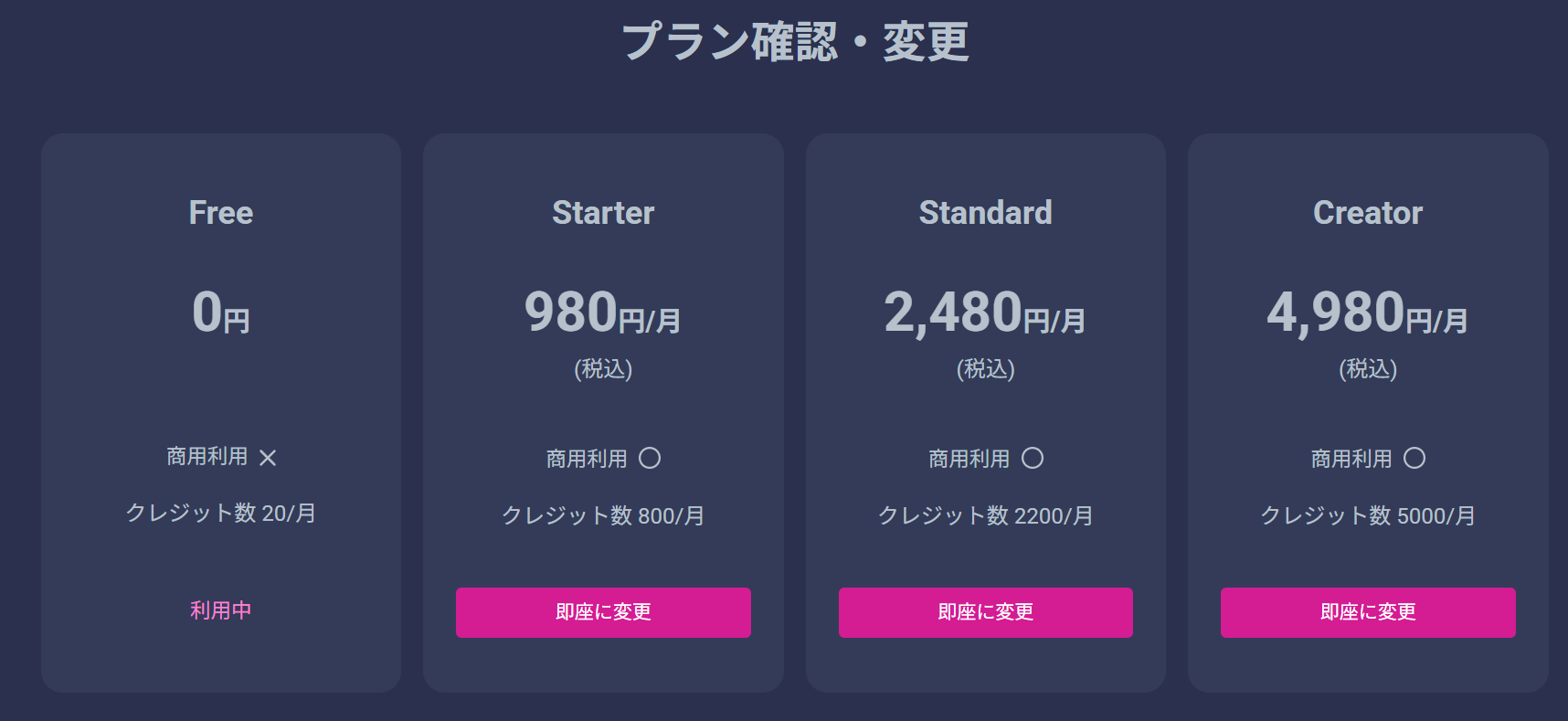
Task: Click the circle icon in Starter plan
Action: tap(650, 458)
